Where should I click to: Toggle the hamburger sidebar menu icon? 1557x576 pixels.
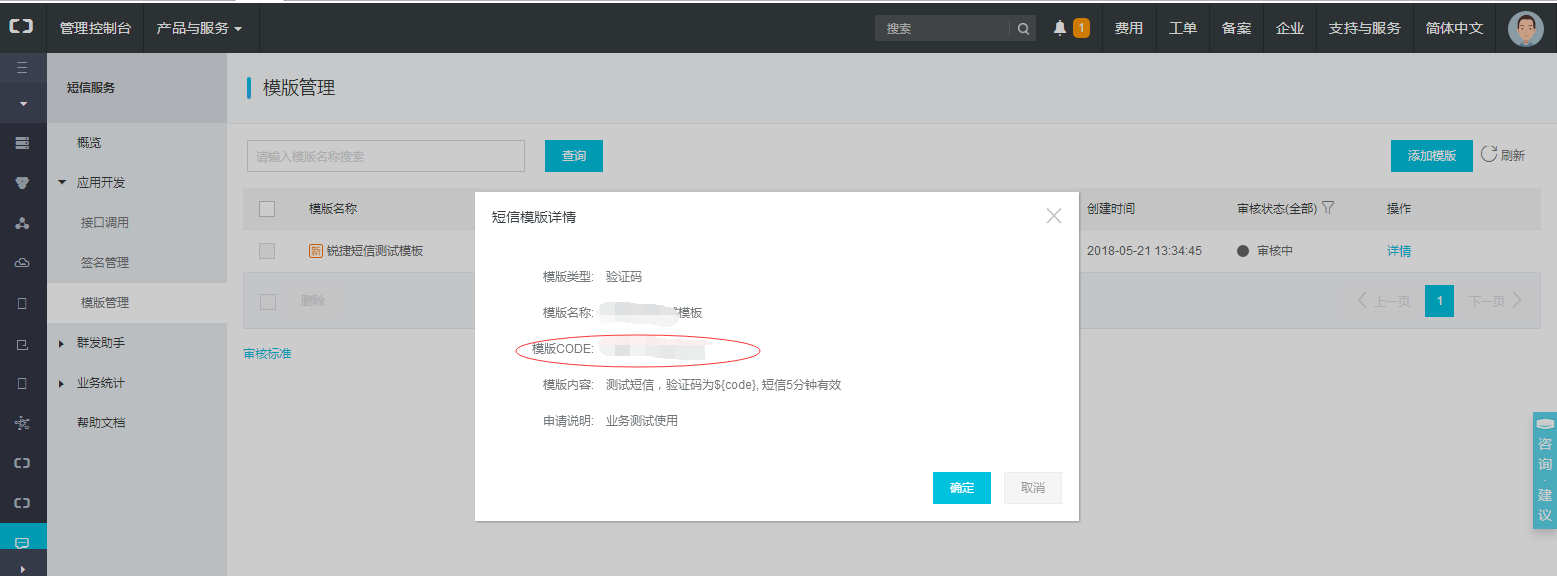pos(22,68)
